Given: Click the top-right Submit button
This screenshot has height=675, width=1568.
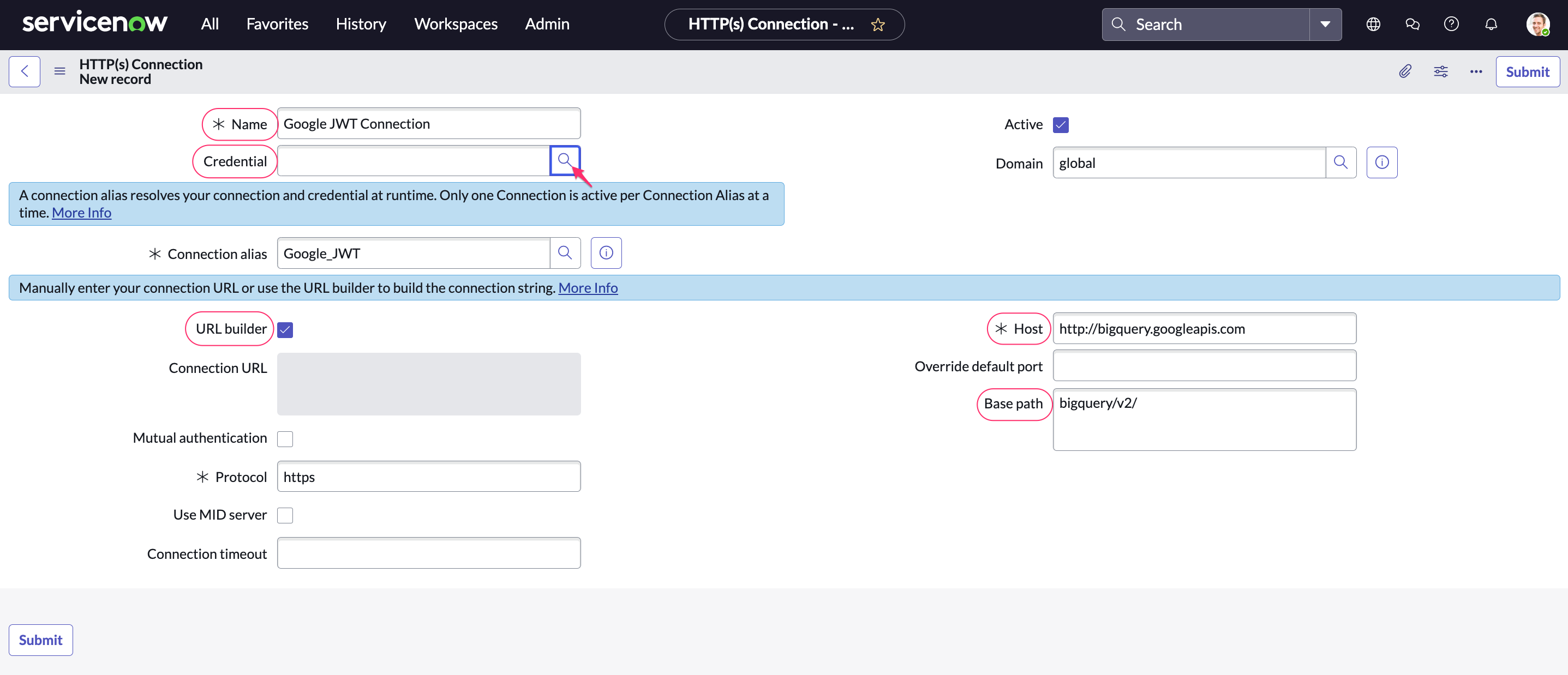Looking at the screenshot, I should [1527, 72].
